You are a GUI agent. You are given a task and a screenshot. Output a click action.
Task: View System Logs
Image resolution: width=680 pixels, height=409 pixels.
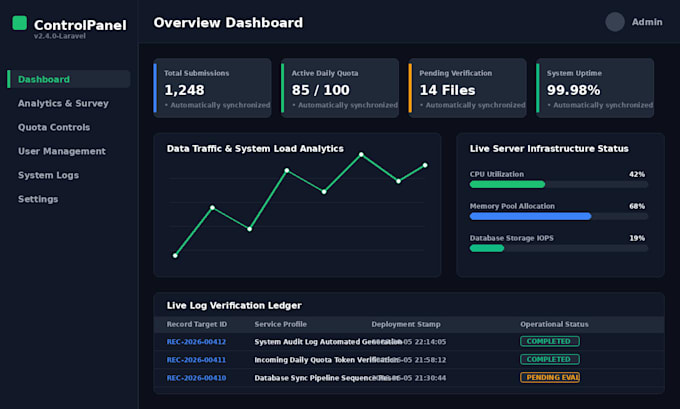(48, 175)
